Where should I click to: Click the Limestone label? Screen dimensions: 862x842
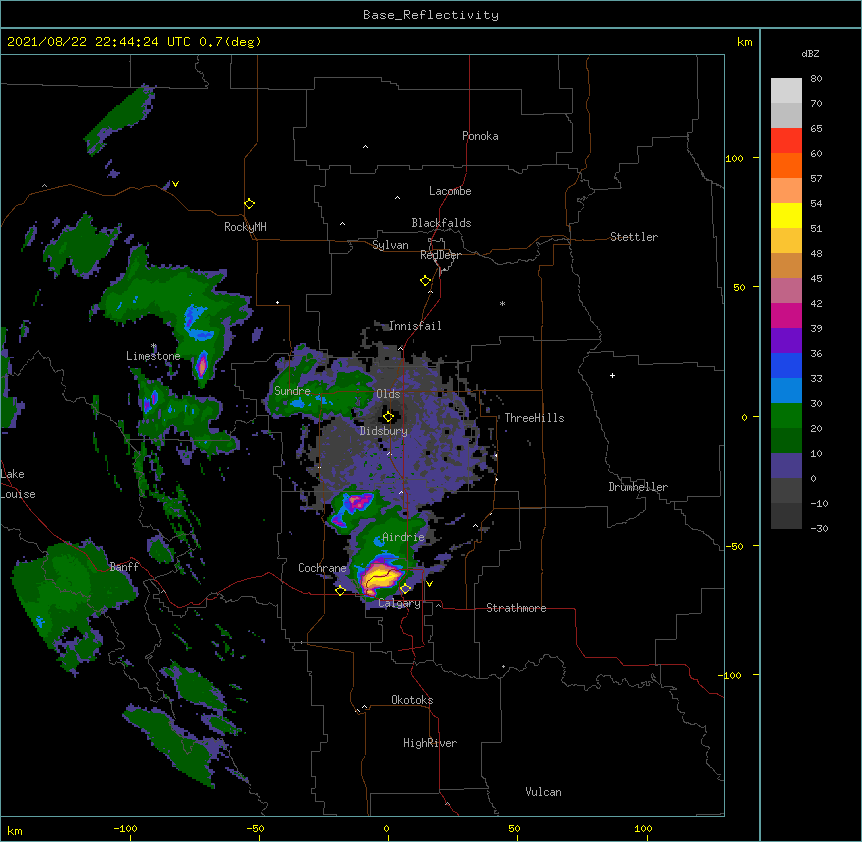click(x=153, y=356)
